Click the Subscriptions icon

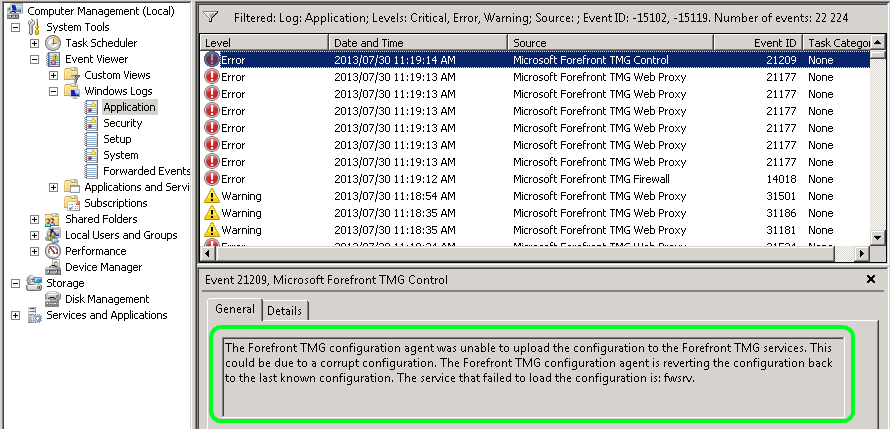(x=72, y=203)
